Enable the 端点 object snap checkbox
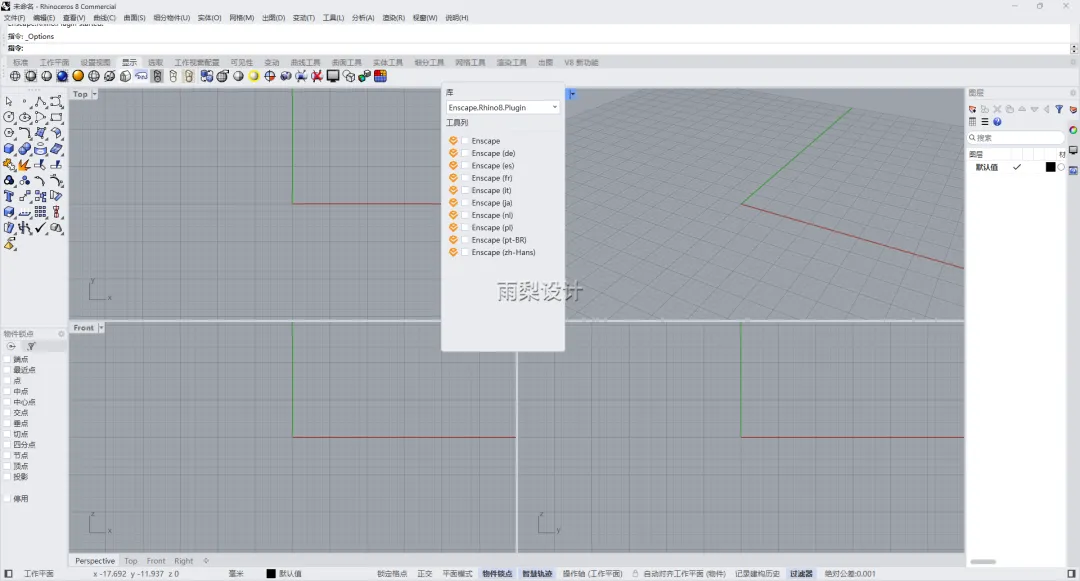Image resolution: width=1080 pixels, height=581 pixels. click(8, 359)
